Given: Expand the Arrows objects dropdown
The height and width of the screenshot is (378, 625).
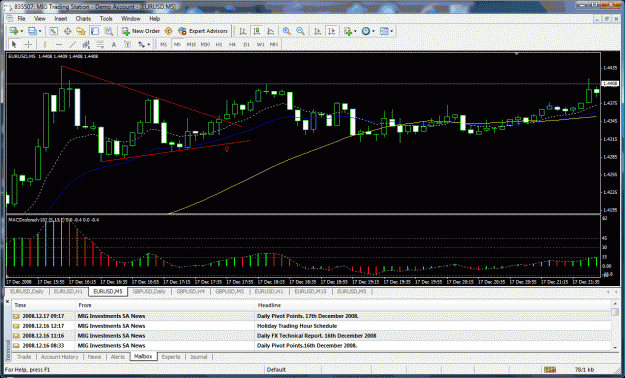Looking at the screenshot, I should click(x=149, y=44).
